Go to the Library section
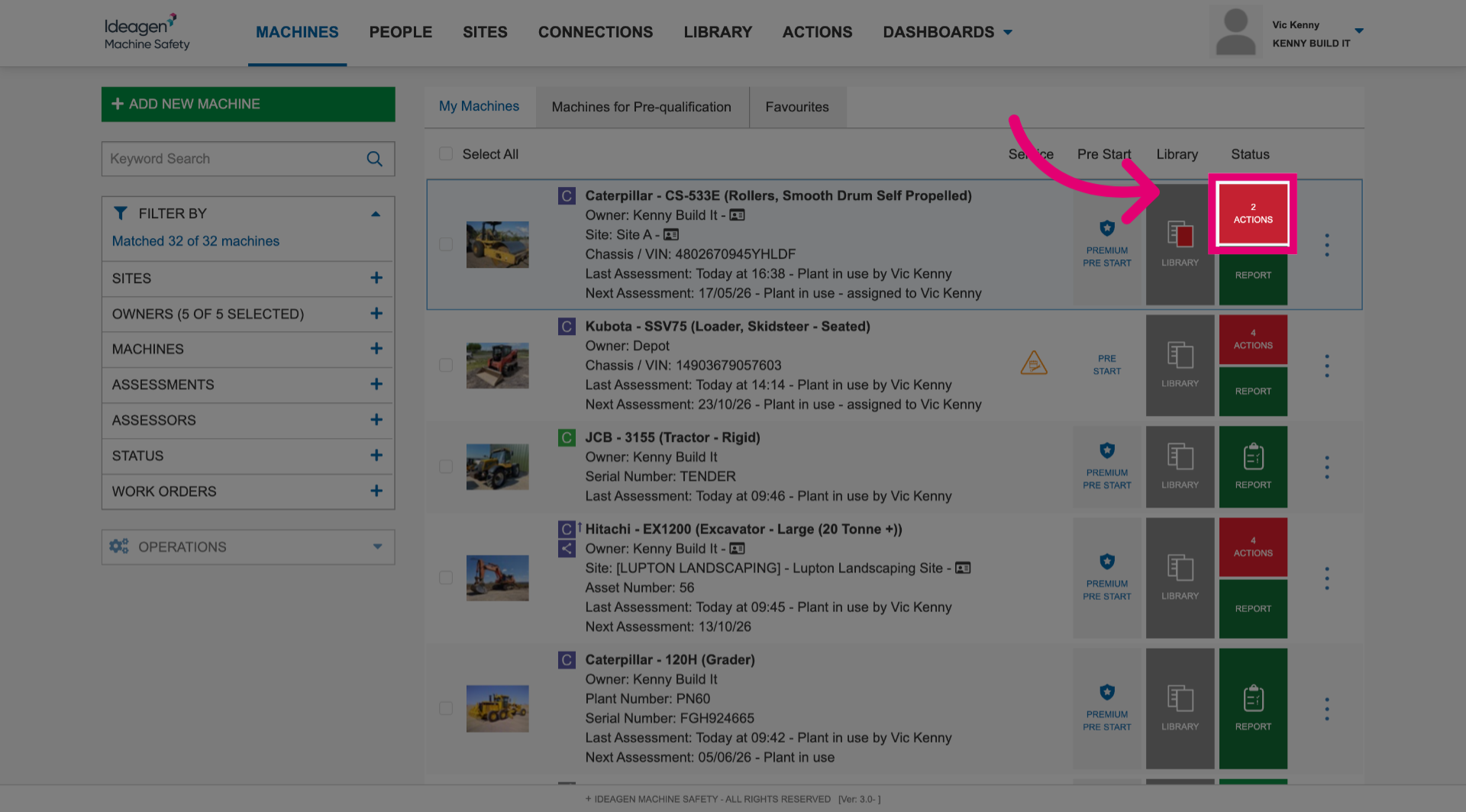 click(718, 32)
